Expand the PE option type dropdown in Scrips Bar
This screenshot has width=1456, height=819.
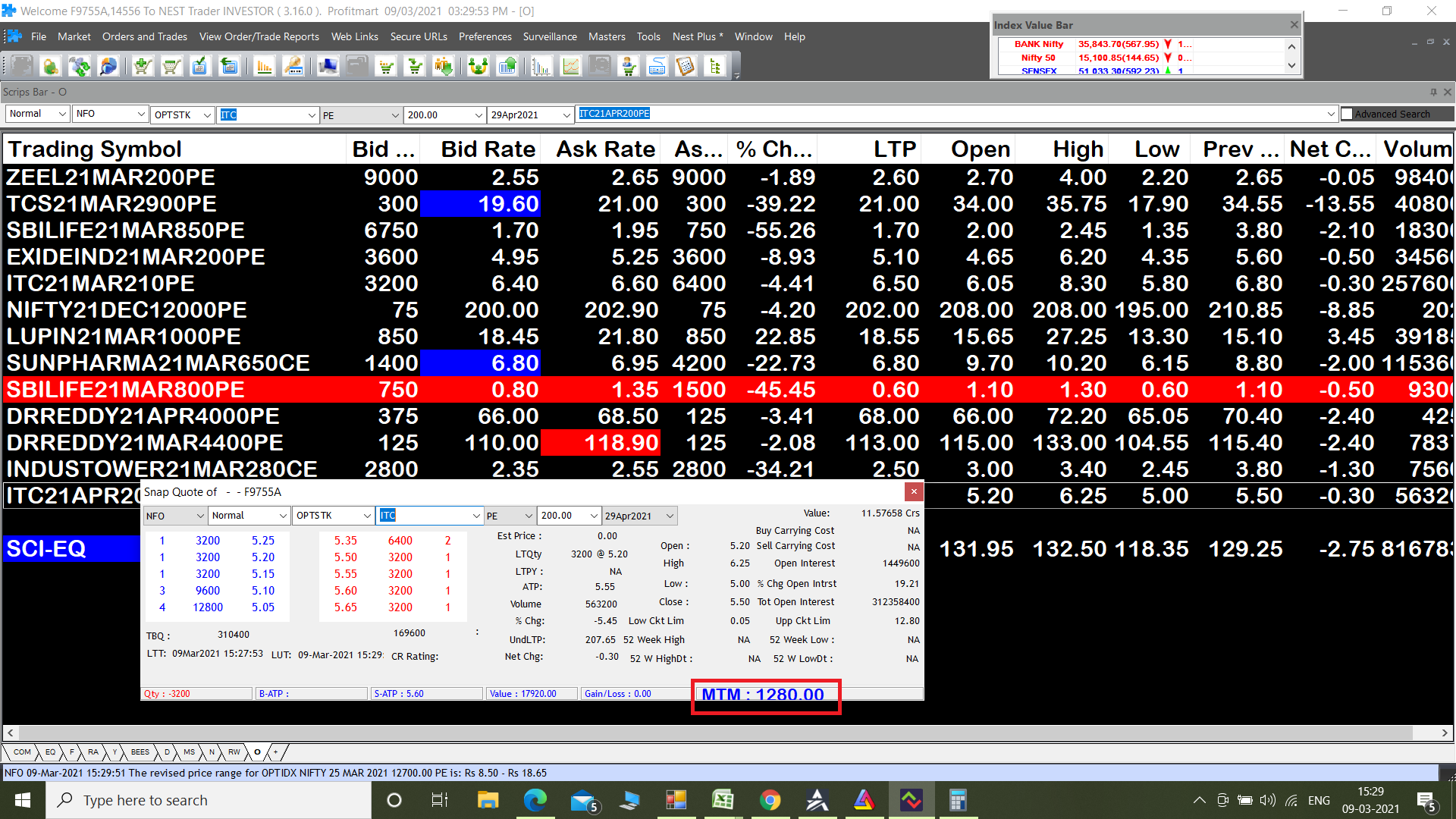pos(395,115)
